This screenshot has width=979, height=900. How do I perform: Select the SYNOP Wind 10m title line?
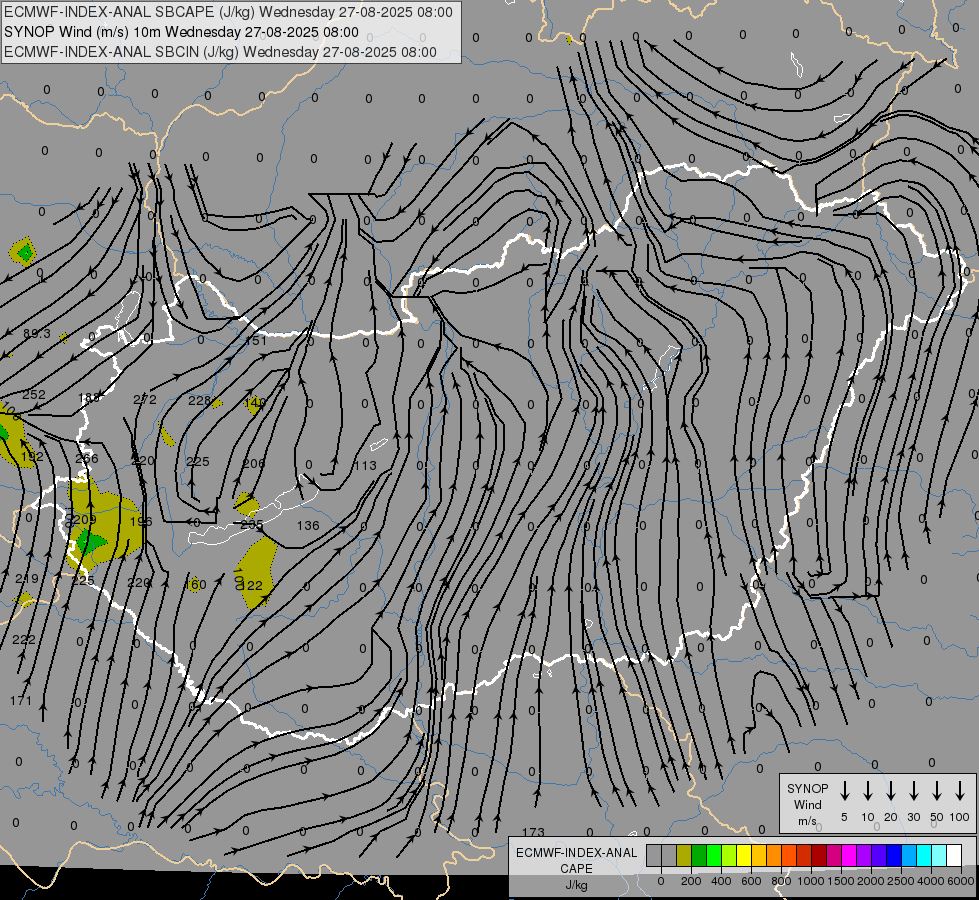(x=181, y=32)
